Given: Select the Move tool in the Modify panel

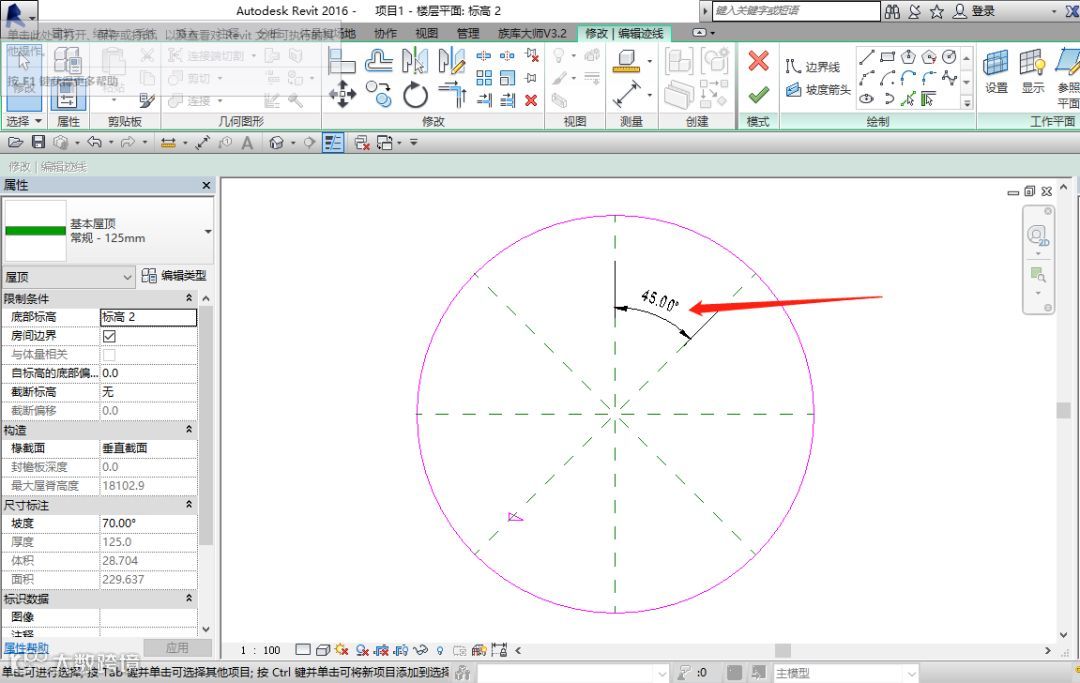Looking at the screenshot, I should click(342, 95).
